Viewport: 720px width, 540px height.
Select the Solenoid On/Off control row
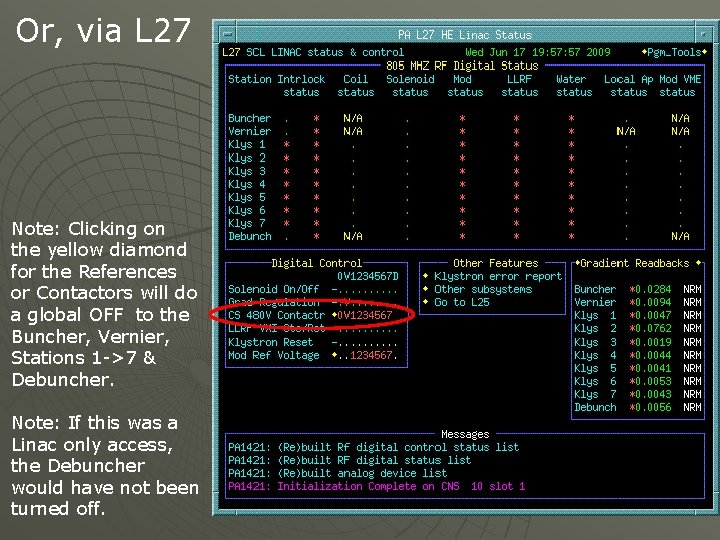[313, 289]
